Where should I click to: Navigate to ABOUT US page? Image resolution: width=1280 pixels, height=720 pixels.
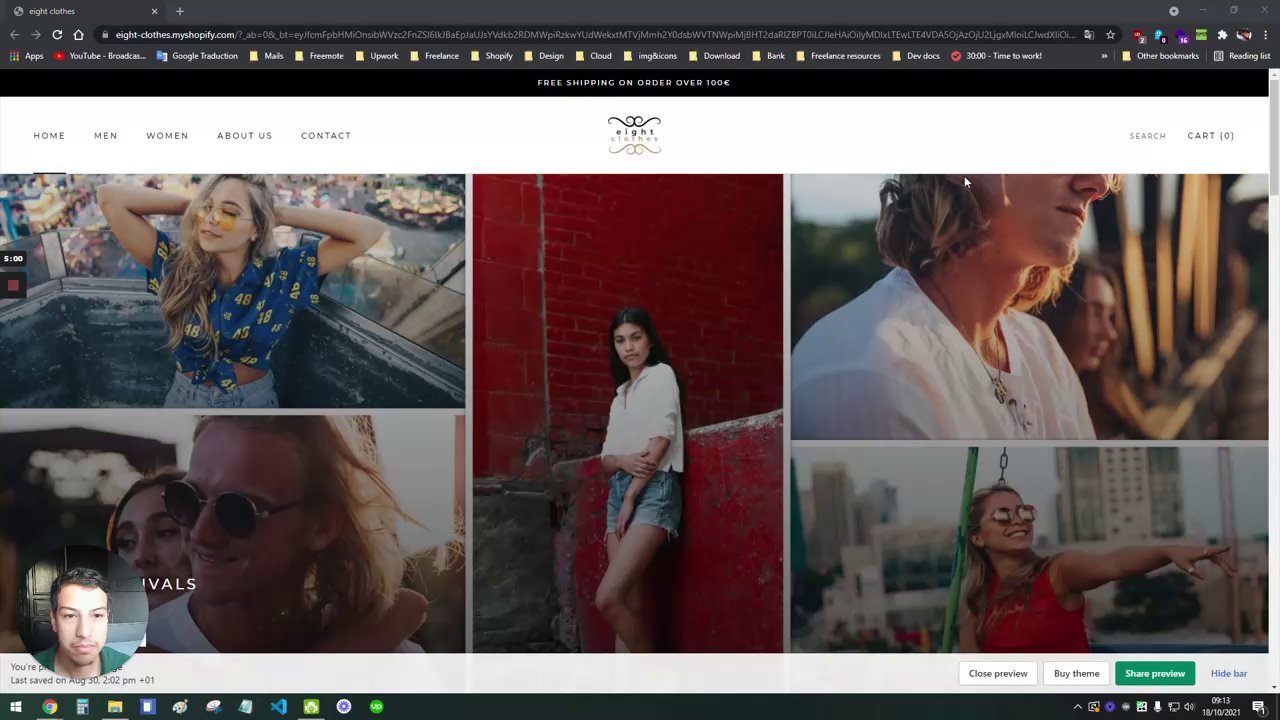244,136
